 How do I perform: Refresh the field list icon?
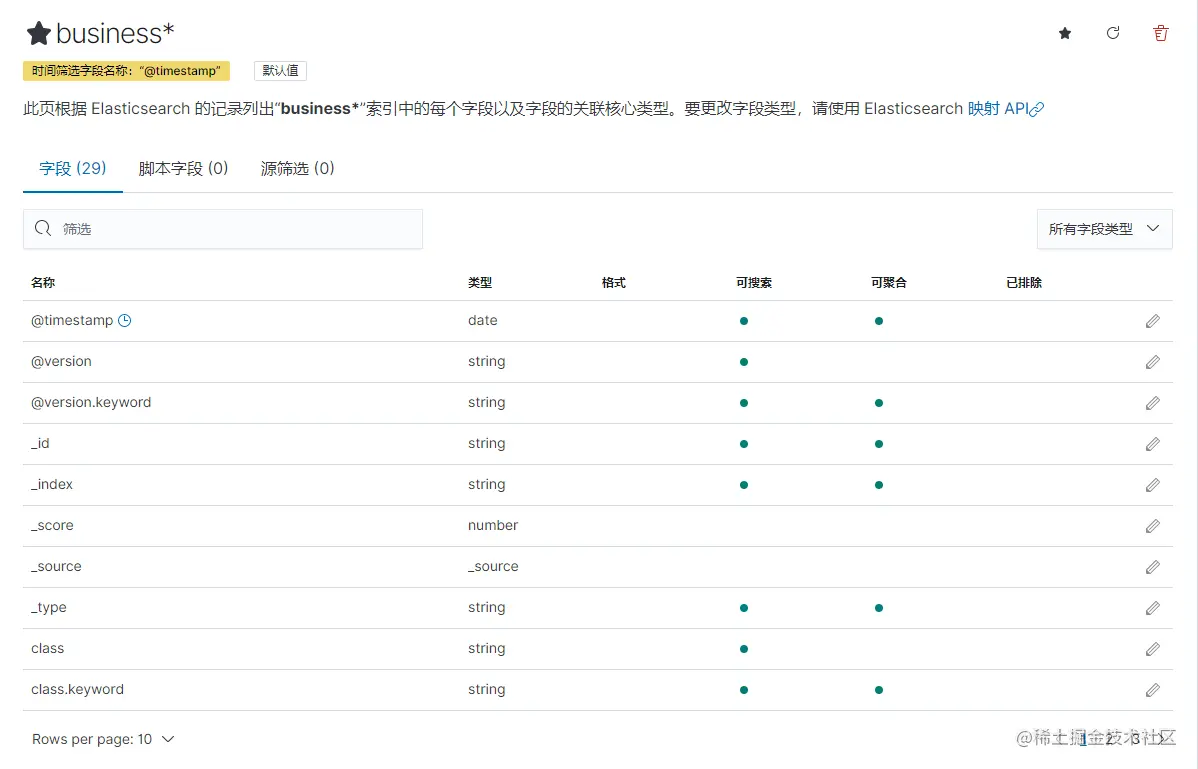[x=1112, y=33]
